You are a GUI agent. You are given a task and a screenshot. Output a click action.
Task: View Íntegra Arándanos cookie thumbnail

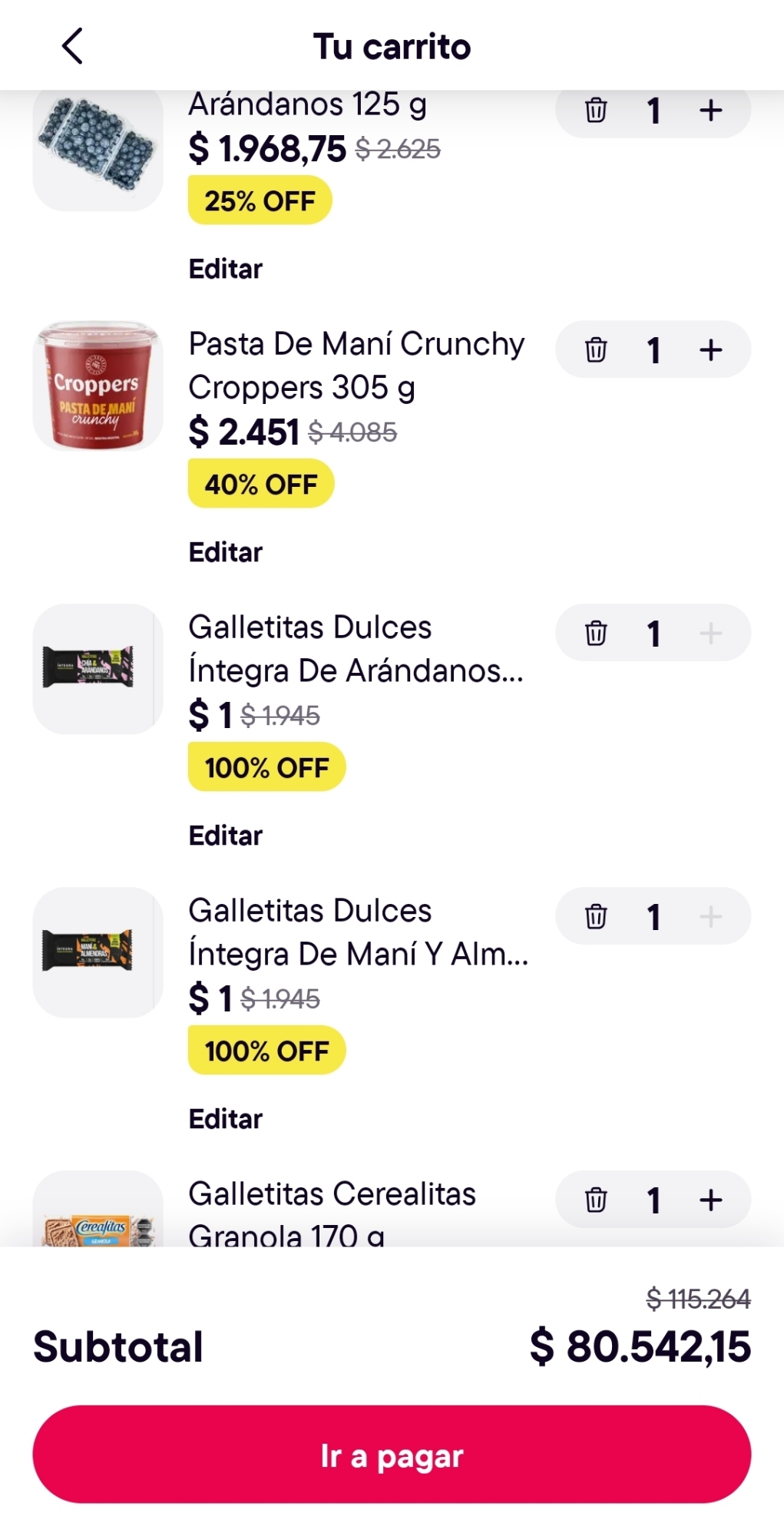[98, 669]
